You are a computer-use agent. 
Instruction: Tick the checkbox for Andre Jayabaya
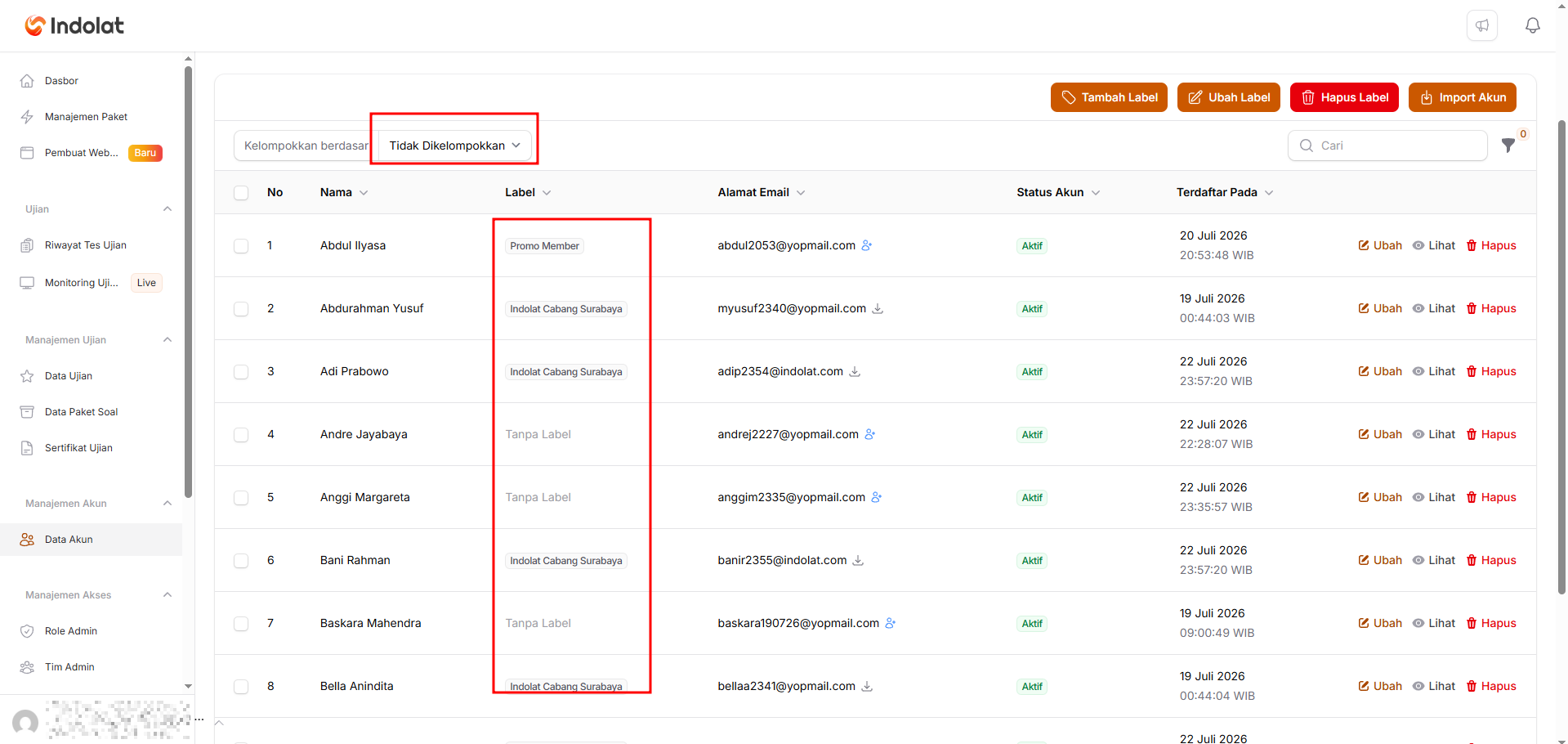[x=241, y=435]
